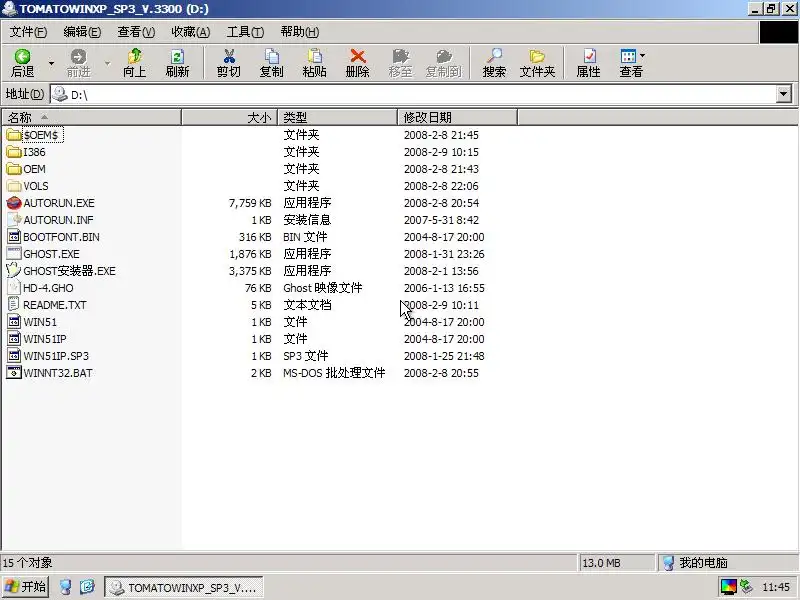Click the address field showing D:\
The height and width of the screenshot is (600, 800).
click(413, 94)
